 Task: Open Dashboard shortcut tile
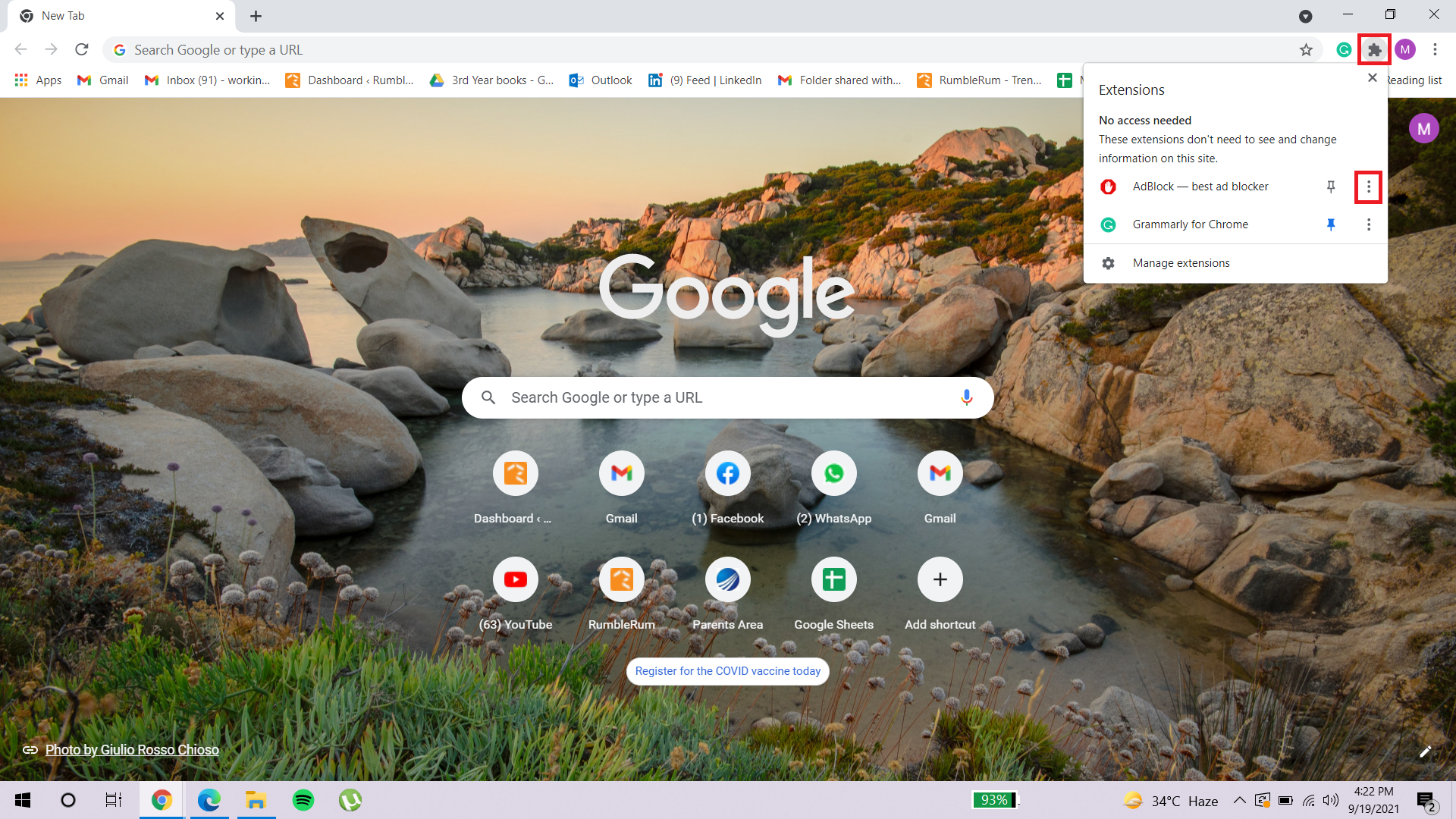click(x=515, y=486)
